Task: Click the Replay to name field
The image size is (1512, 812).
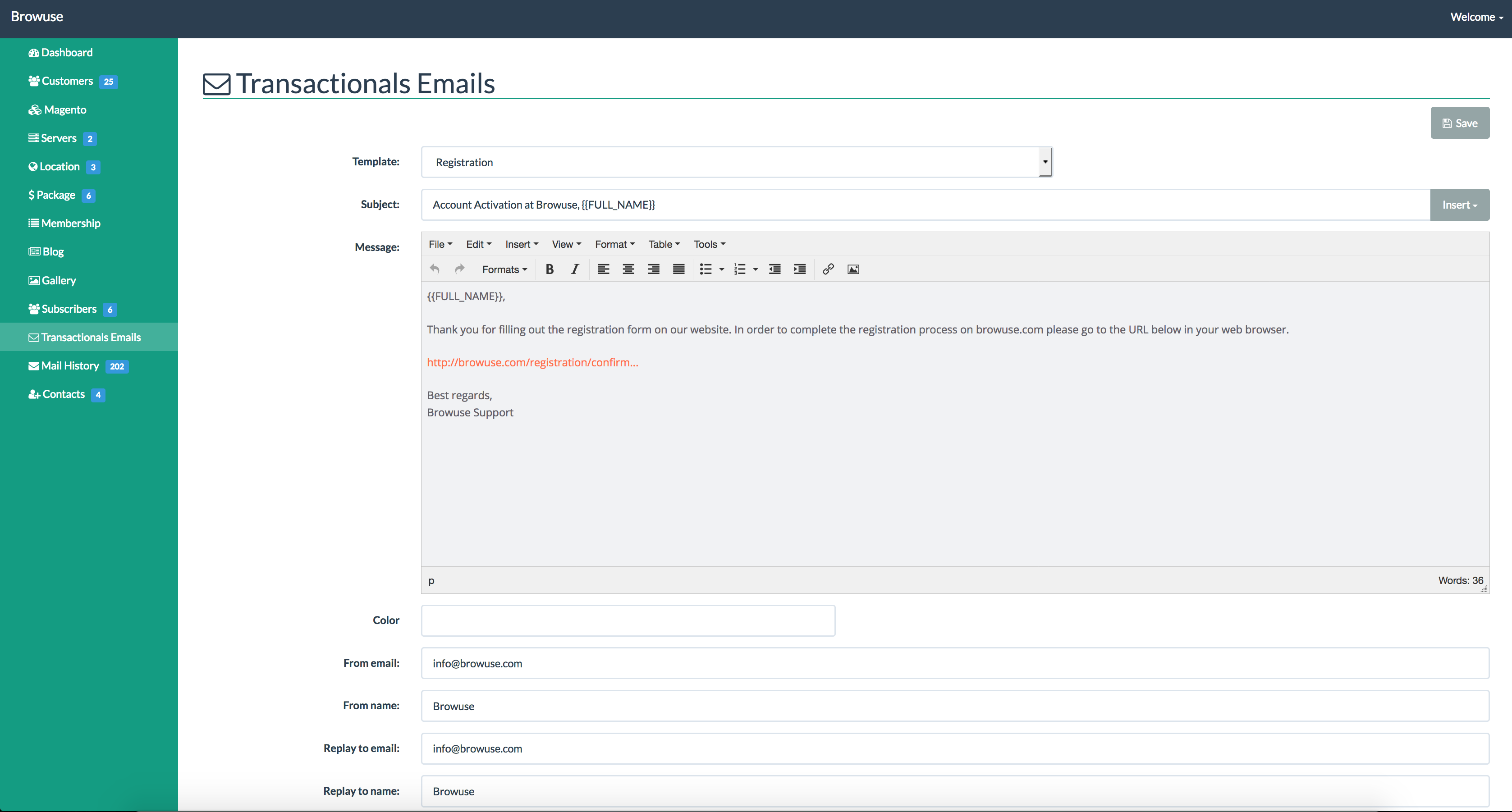Action: point(955,791)
